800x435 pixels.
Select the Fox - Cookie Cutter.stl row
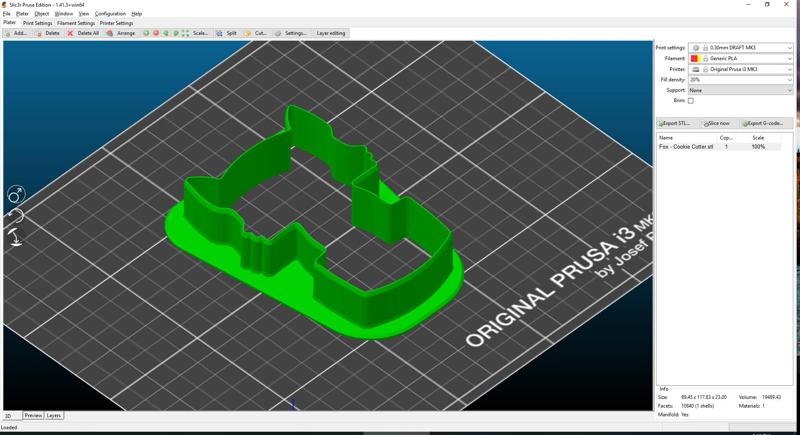(x=719, y=146)
